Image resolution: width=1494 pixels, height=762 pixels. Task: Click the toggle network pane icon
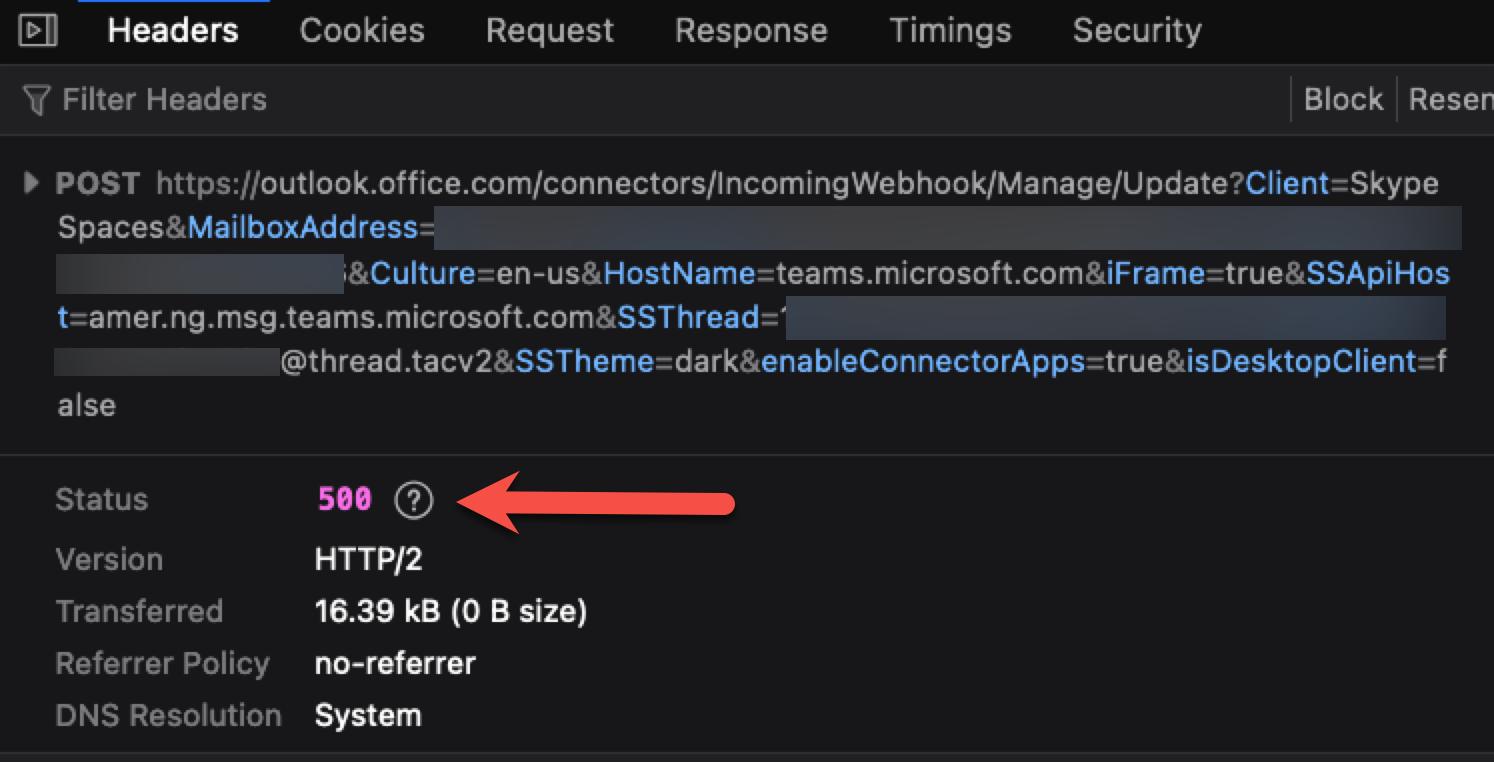(x=37, y=30)
